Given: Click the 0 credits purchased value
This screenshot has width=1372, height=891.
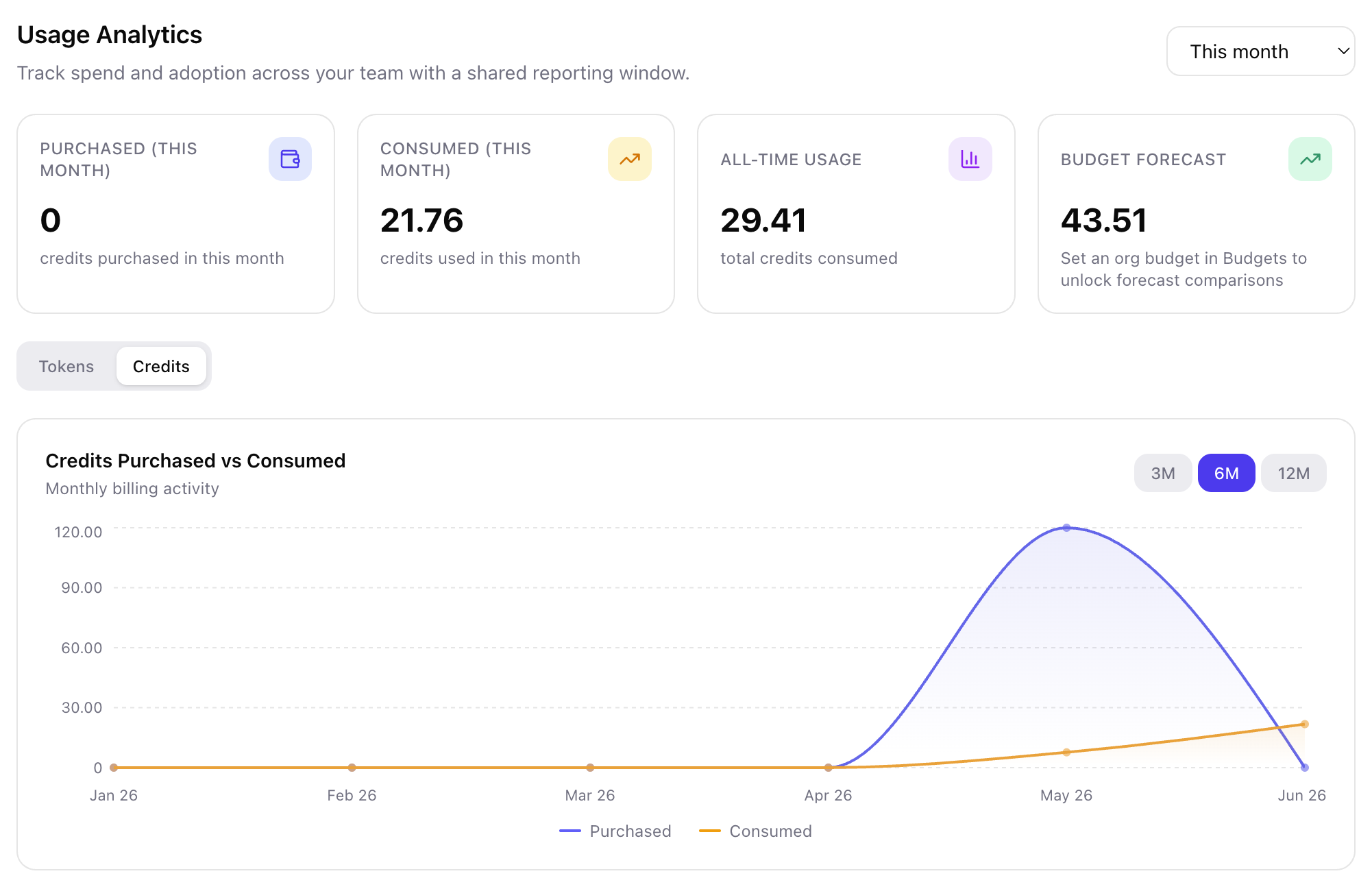Looking at the screenshot, I should pos(51,221).
